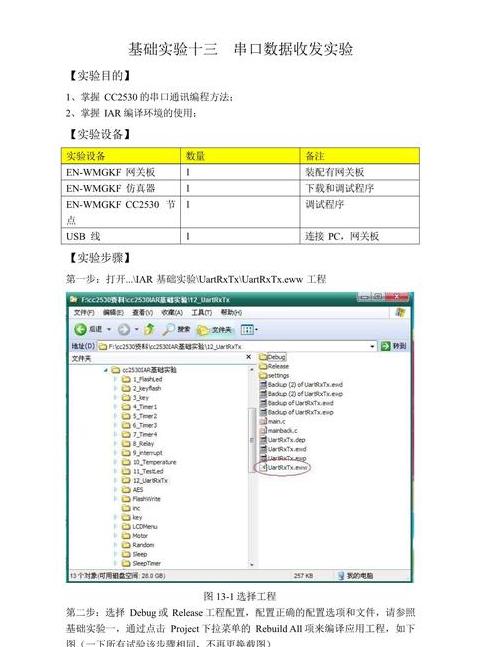Viewport: 480px width, 647px height.
Task: Click the EN-WMGKF 网关板 table cell
Action: click(121, 172)
